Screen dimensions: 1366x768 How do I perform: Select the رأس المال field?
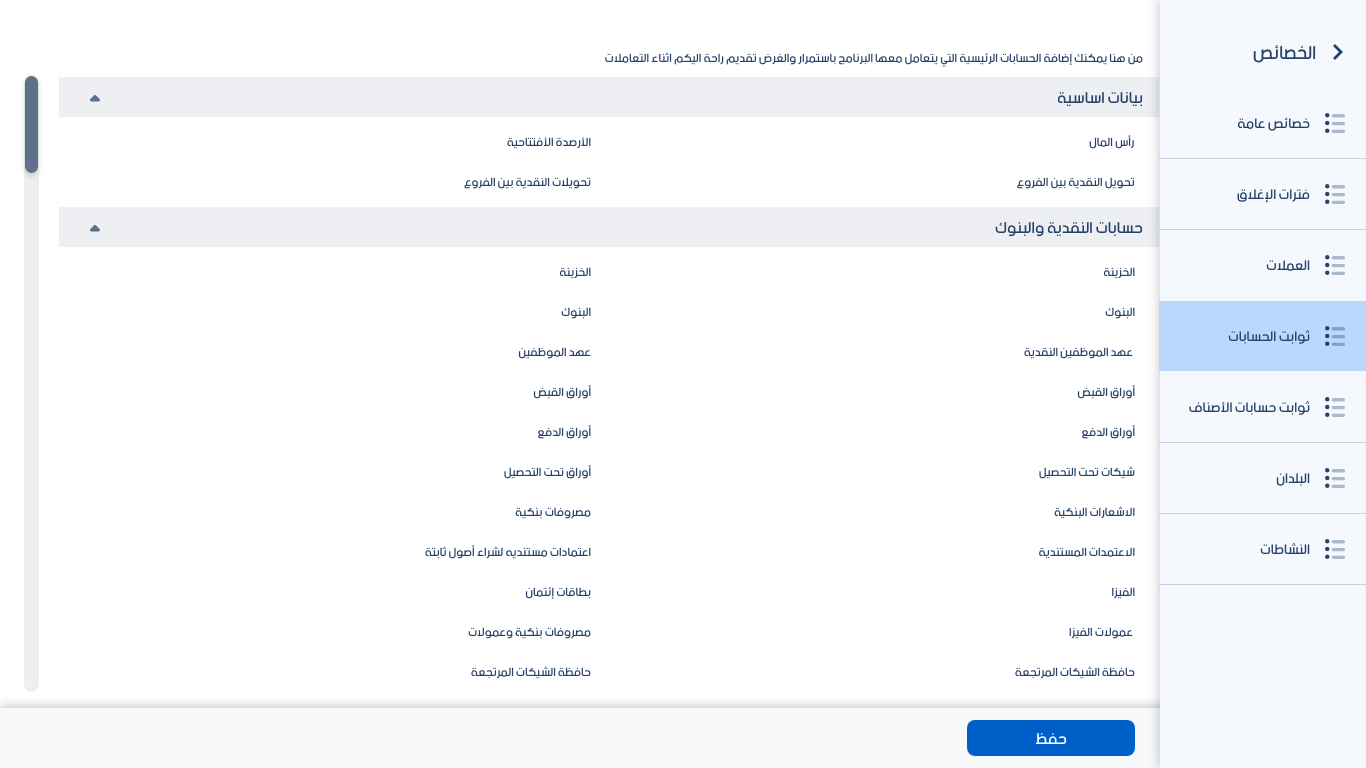coord(1111,142)
